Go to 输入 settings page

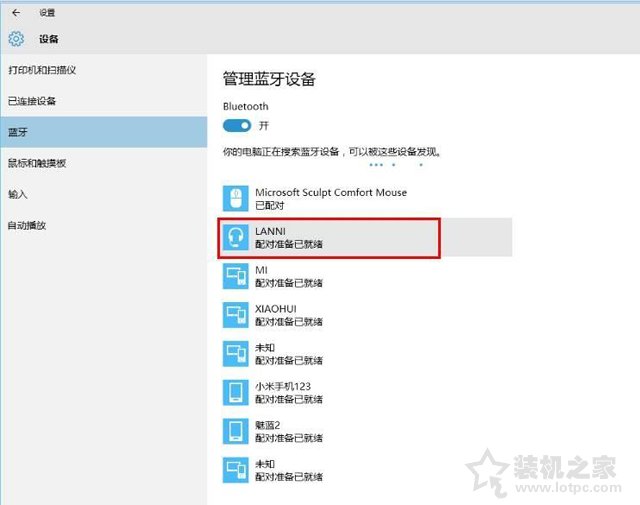[18, 194]
